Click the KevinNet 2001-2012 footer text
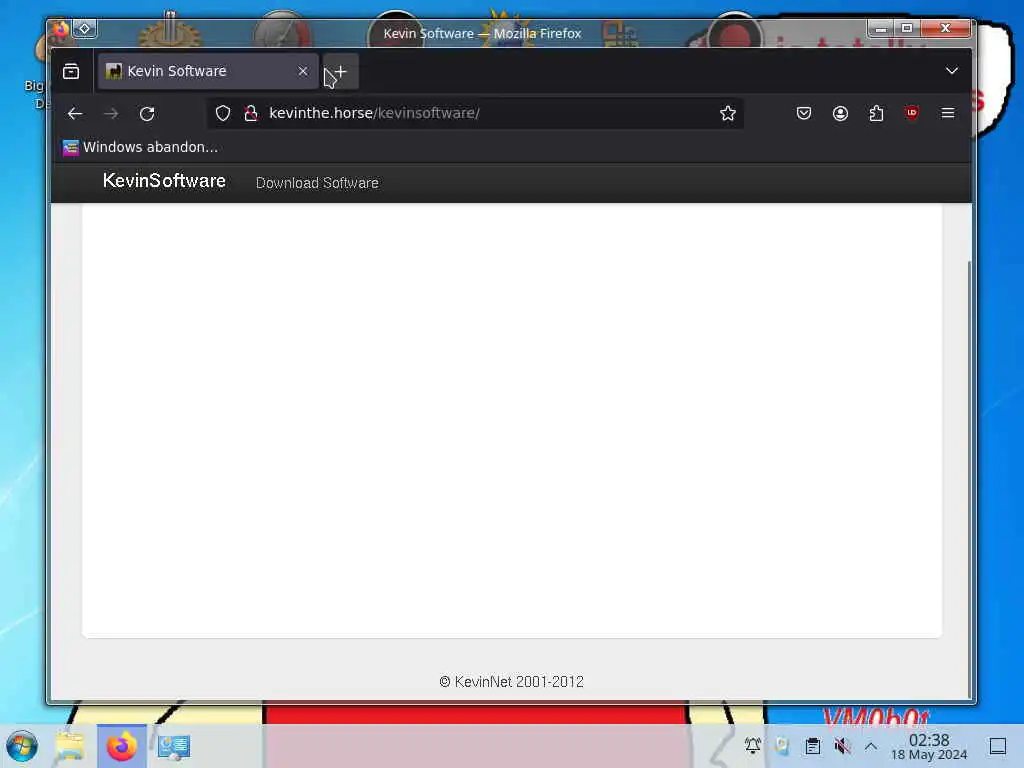The image size is (1024, 768). pyautogui.click(x=511, y=682)
